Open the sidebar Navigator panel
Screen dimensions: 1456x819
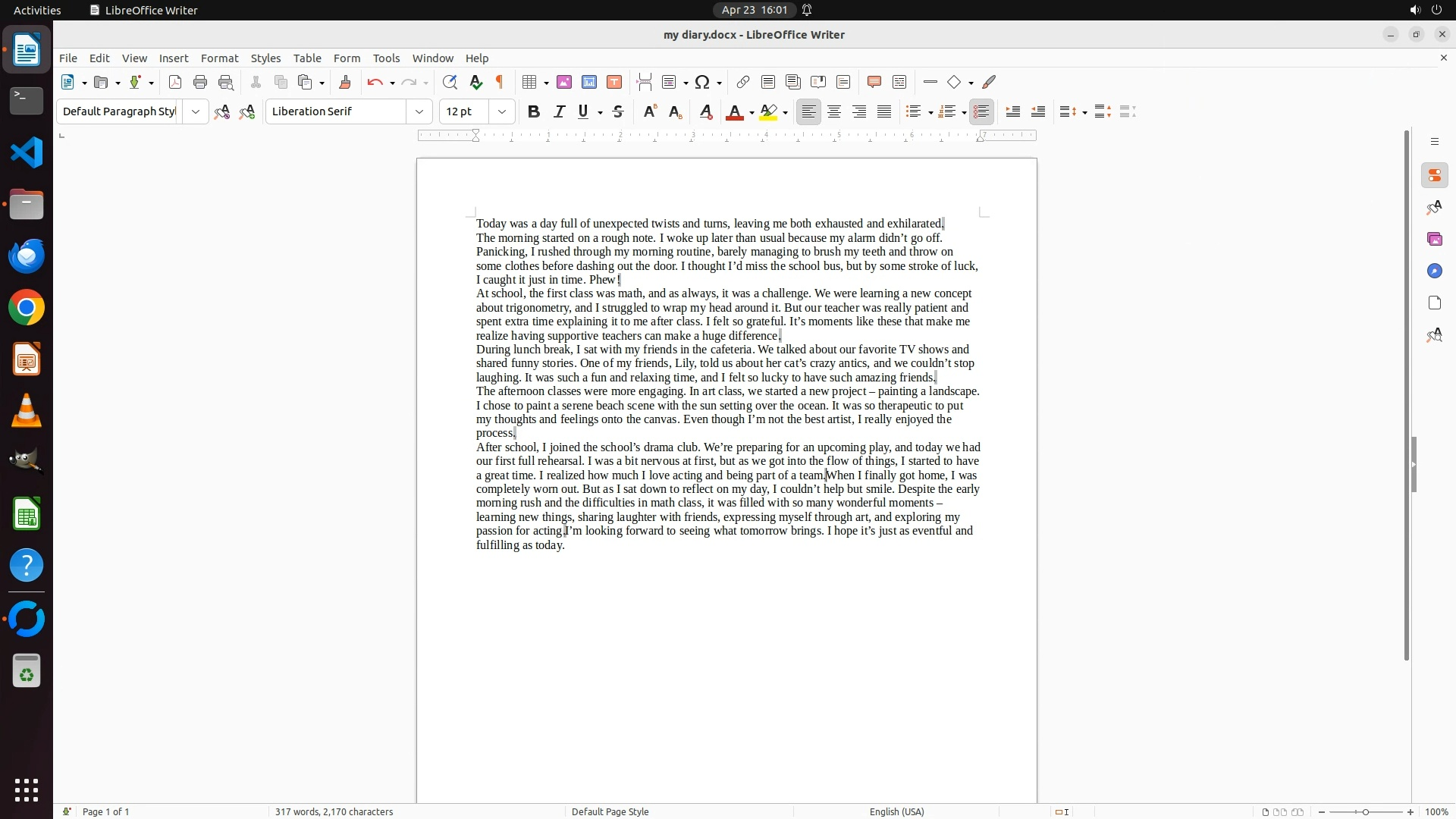tap(1434, 271)
